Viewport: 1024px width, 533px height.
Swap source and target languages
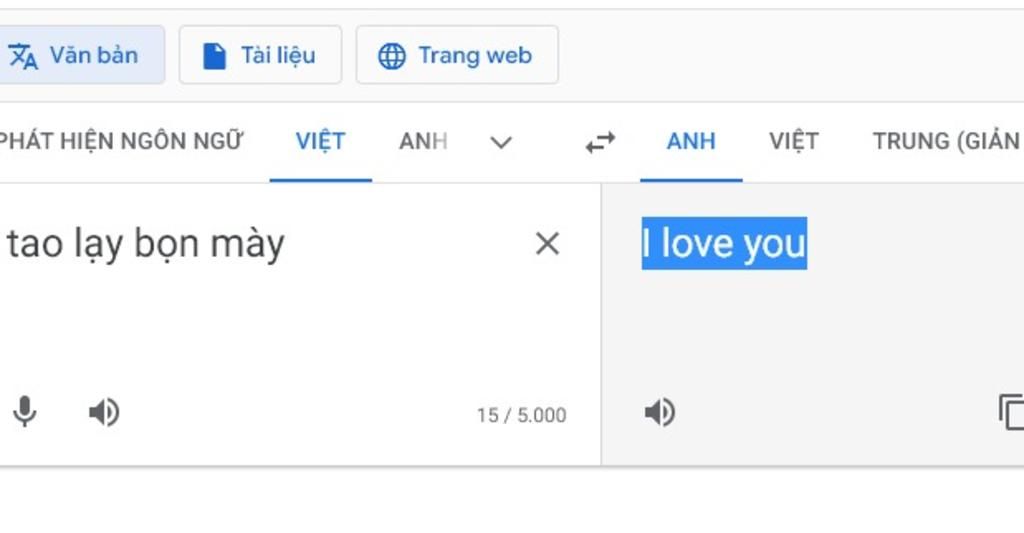(600, 142)
